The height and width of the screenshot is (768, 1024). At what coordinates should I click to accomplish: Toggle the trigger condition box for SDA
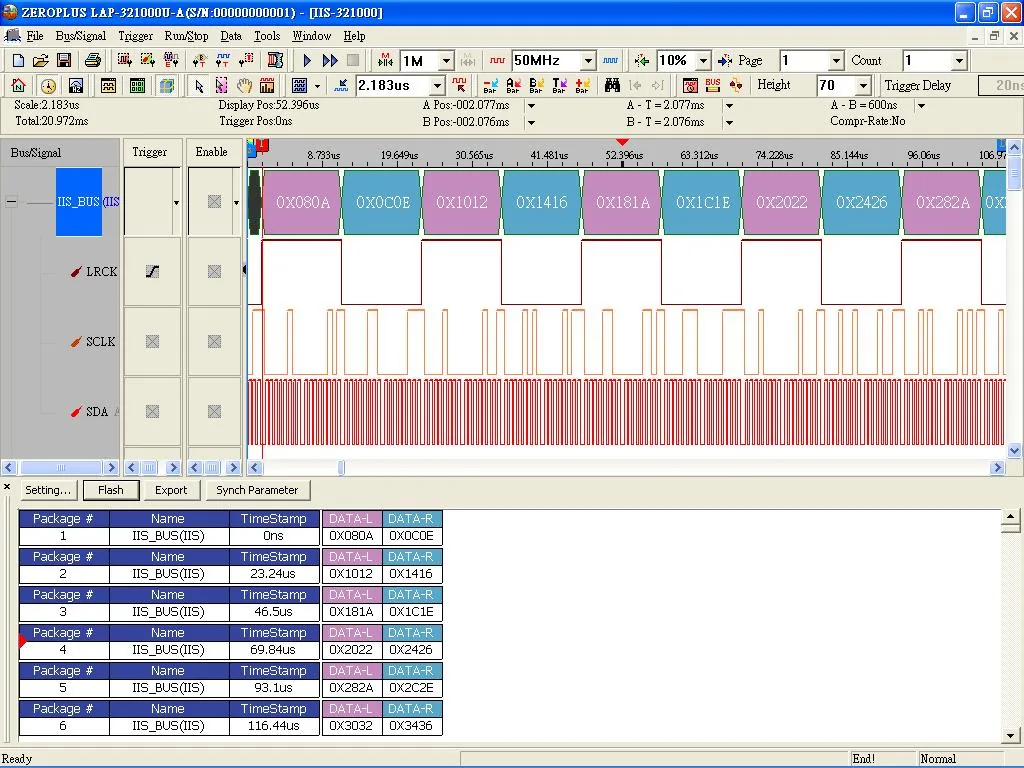152,411
